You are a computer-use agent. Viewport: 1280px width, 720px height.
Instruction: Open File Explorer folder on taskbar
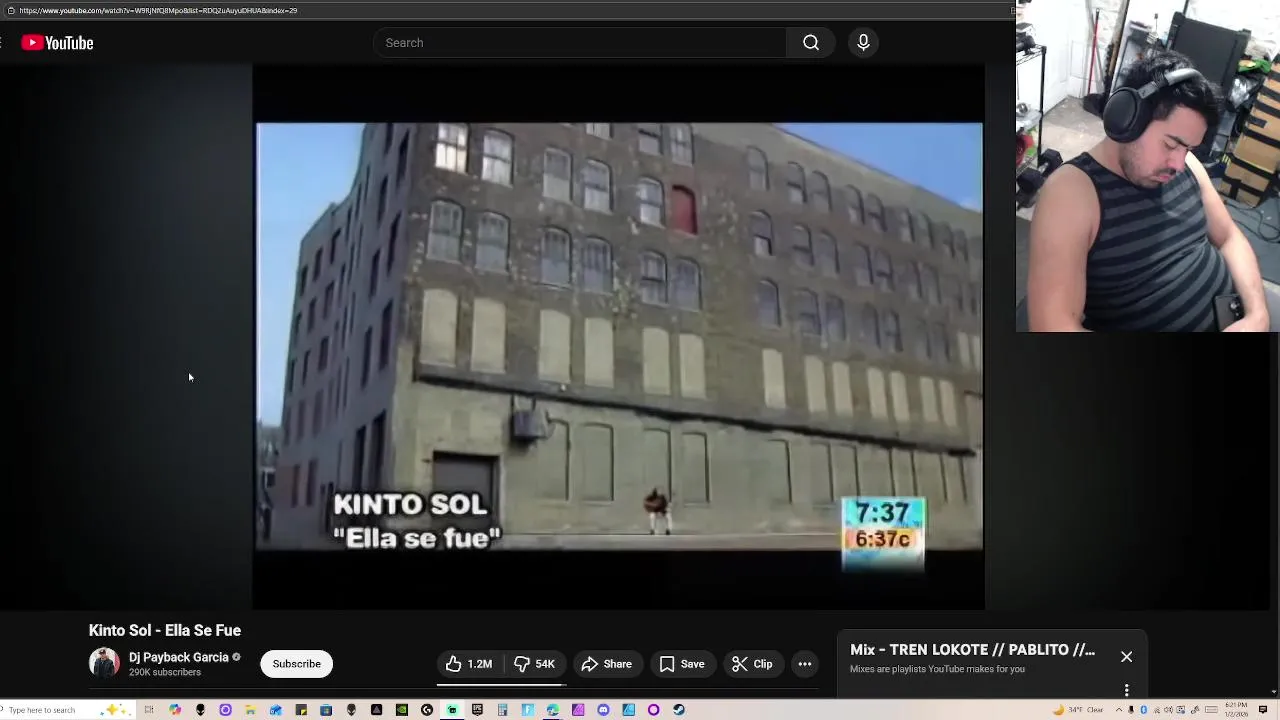coord(250,710)
